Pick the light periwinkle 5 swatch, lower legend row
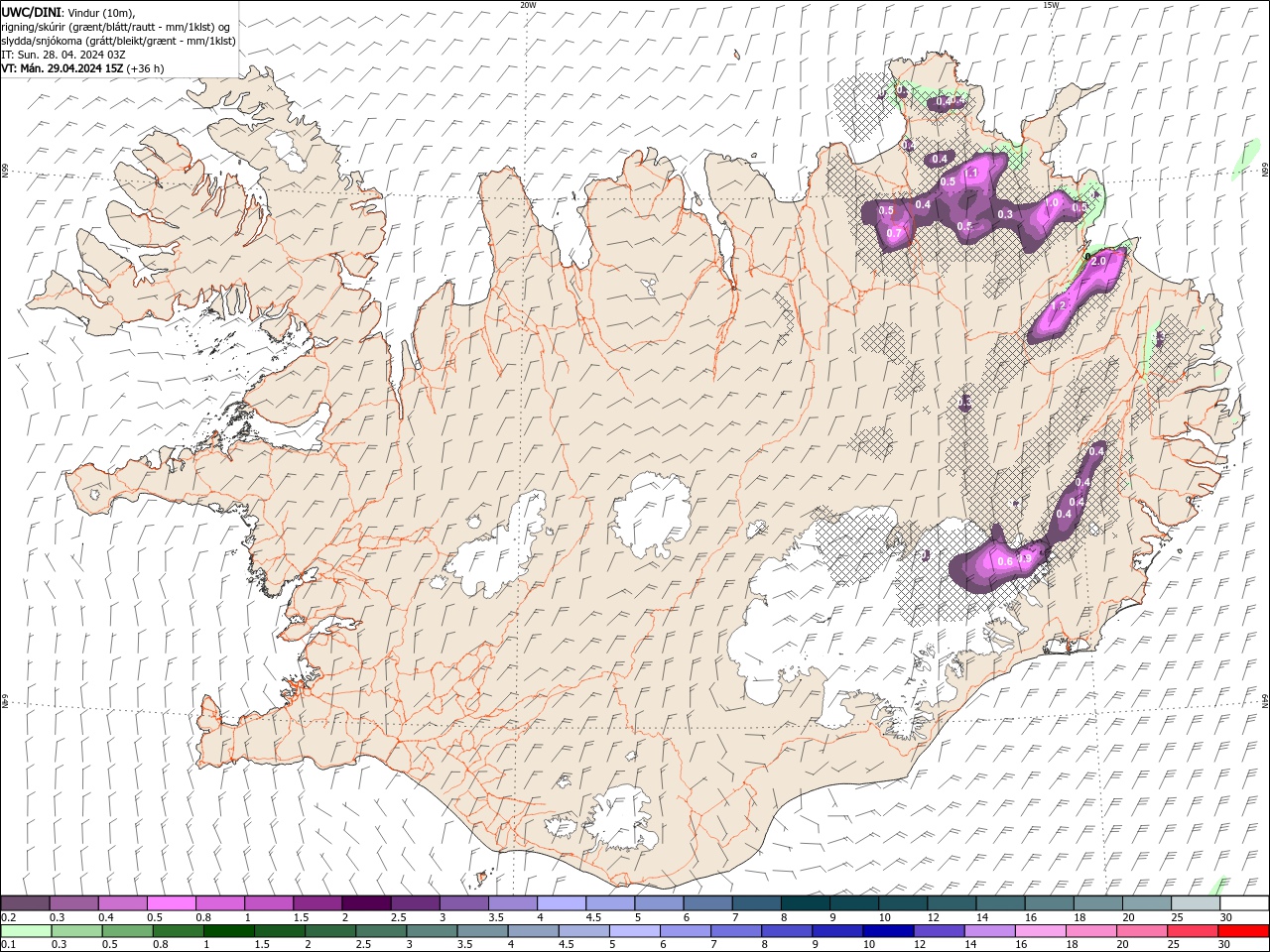The height and width of the screenshot is (952, 1270). pyautogui.click(x=635, y=931)
